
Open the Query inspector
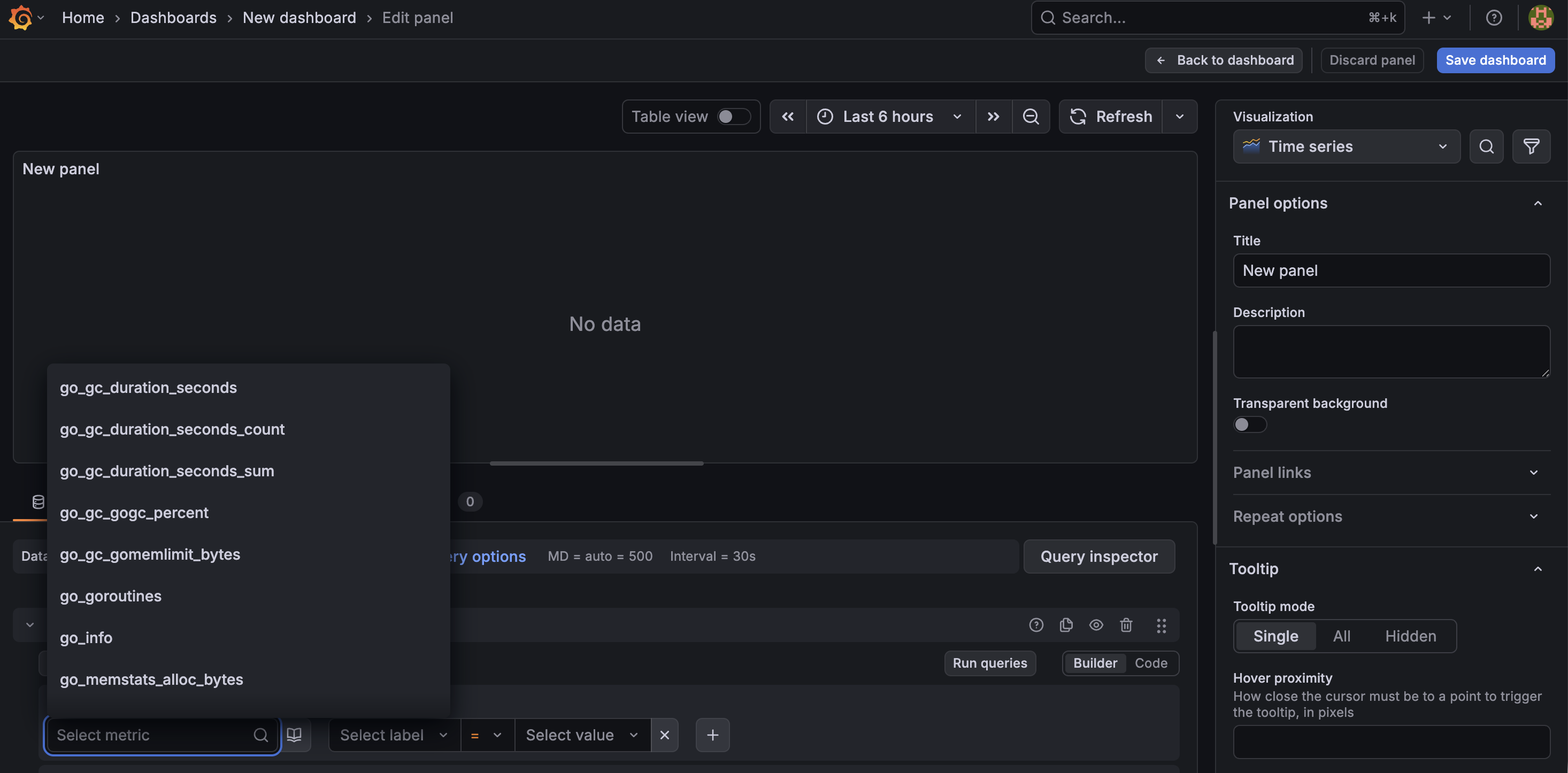point(1098,556)
